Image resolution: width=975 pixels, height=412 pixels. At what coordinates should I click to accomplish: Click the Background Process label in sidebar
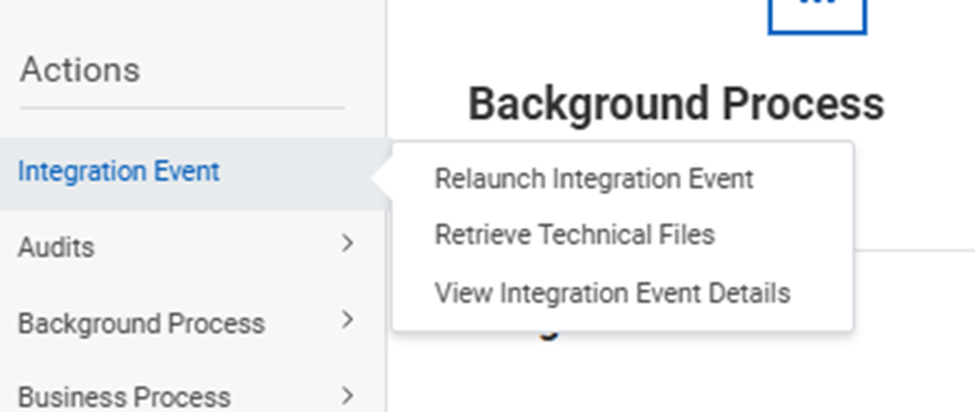pyautogui.click(x=141, y=324)
